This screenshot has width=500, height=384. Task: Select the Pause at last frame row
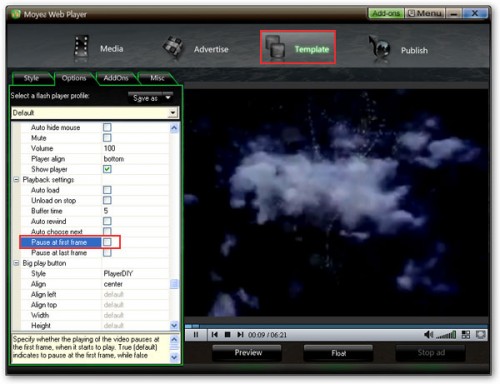[x=95, y=253]
